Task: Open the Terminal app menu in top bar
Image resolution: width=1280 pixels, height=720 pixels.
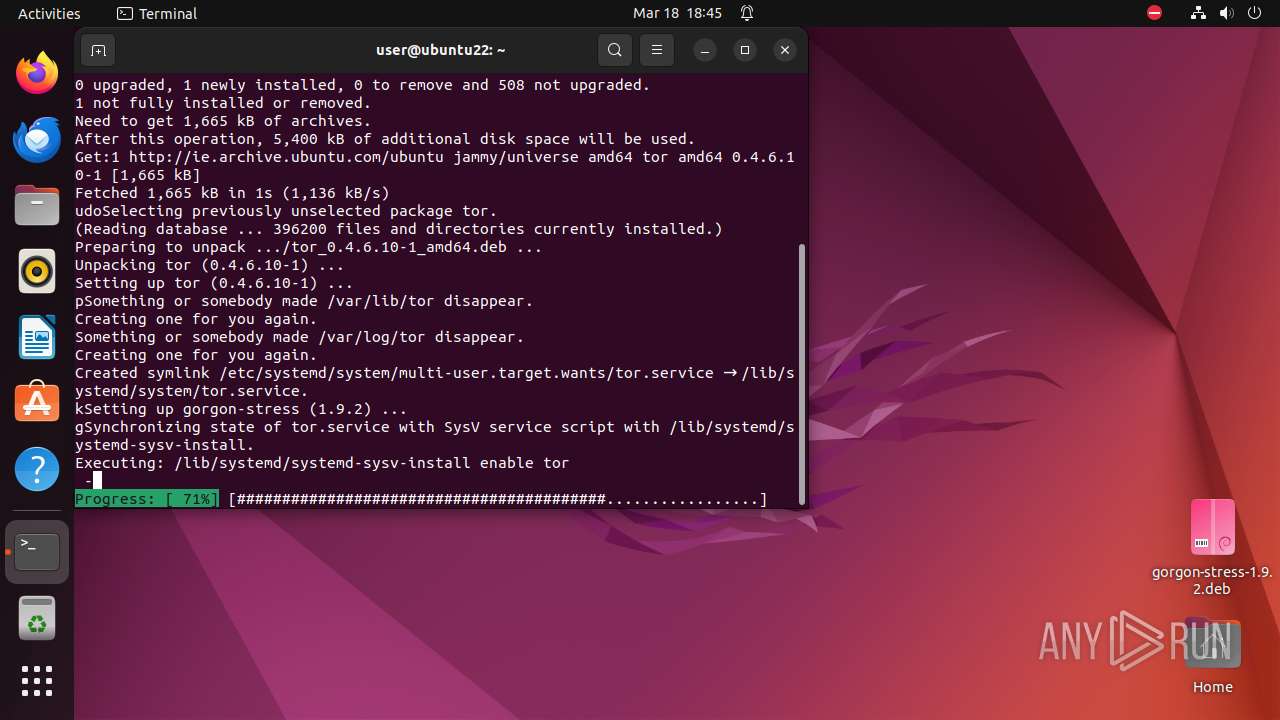Action: 157,13
